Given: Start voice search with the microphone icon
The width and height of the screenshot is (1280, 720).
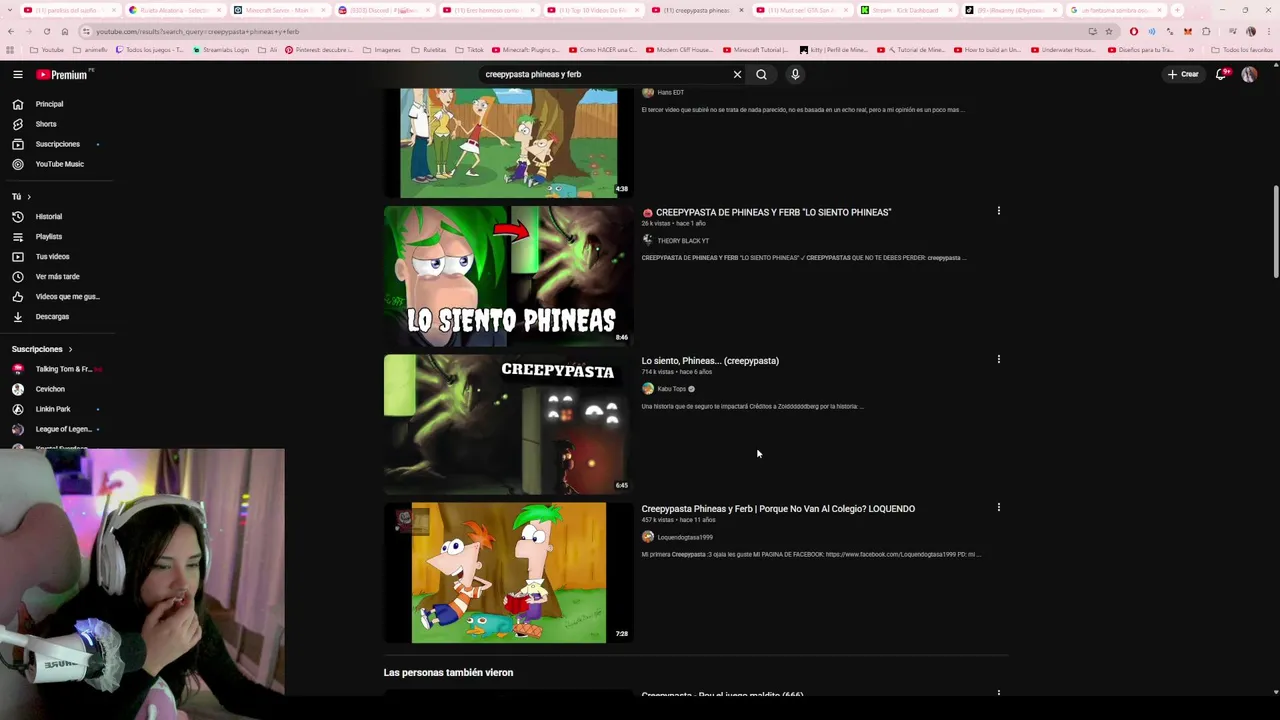Looking at the screenshot, I should tap(795, 74).
